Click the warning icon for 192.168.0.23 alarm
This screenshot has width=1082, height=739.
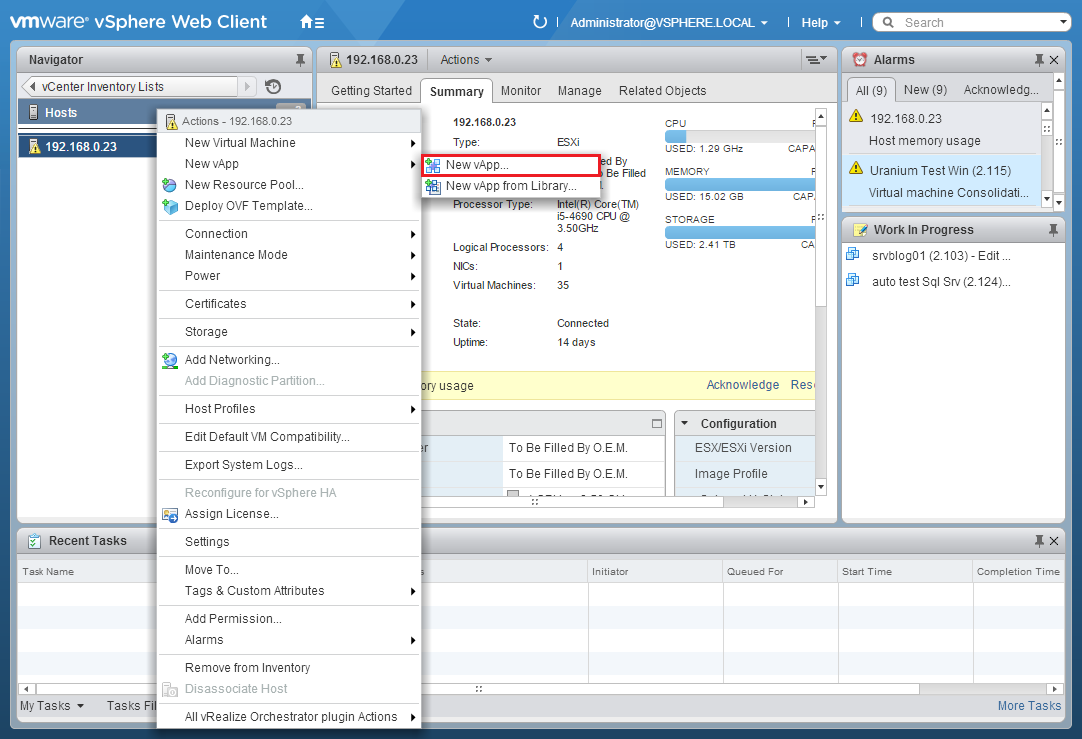pos(856,116)
